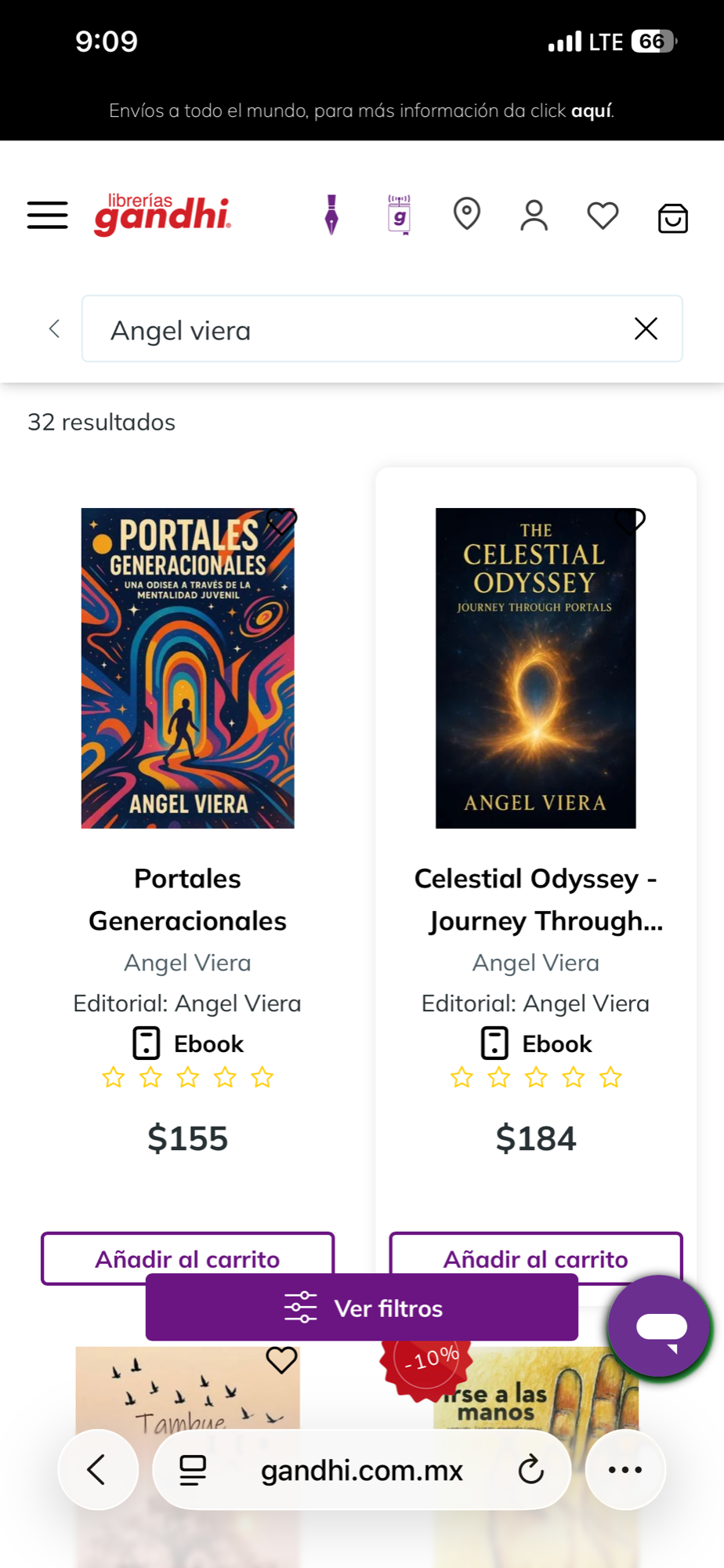Image resolution: width=724 pixels, height=1568 pixels.
Task: Clear the 'Angel viera' search text
Action: [x=646, y=328]
